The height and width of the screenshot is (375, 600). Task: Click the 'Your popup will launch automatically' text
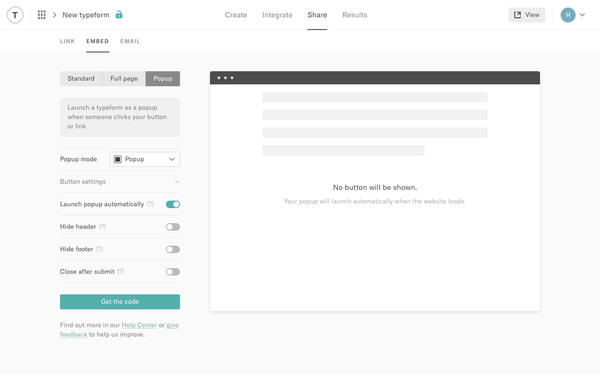point(375,201)
